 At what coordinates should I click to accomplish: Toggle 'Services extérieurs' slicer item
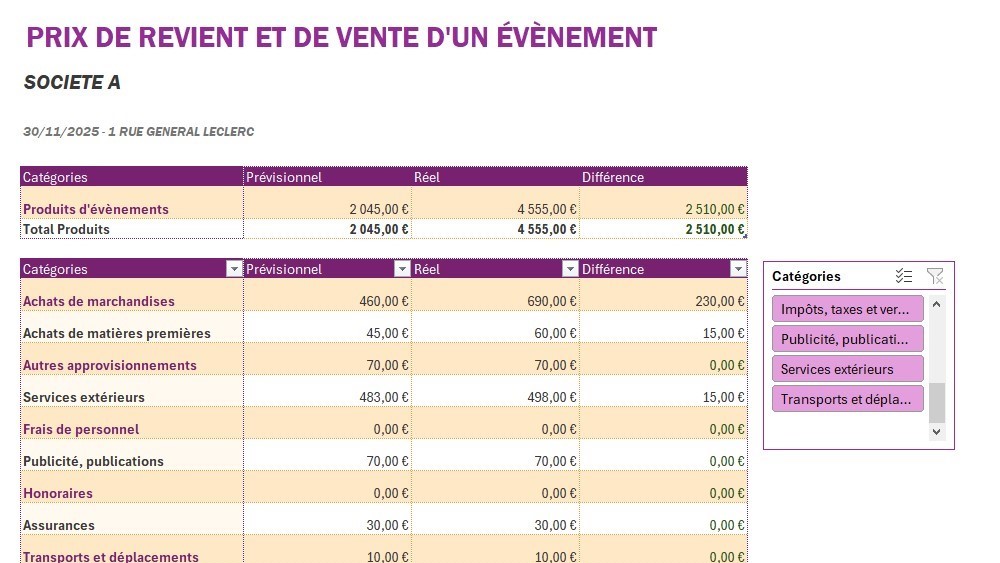tap(847, 369)
